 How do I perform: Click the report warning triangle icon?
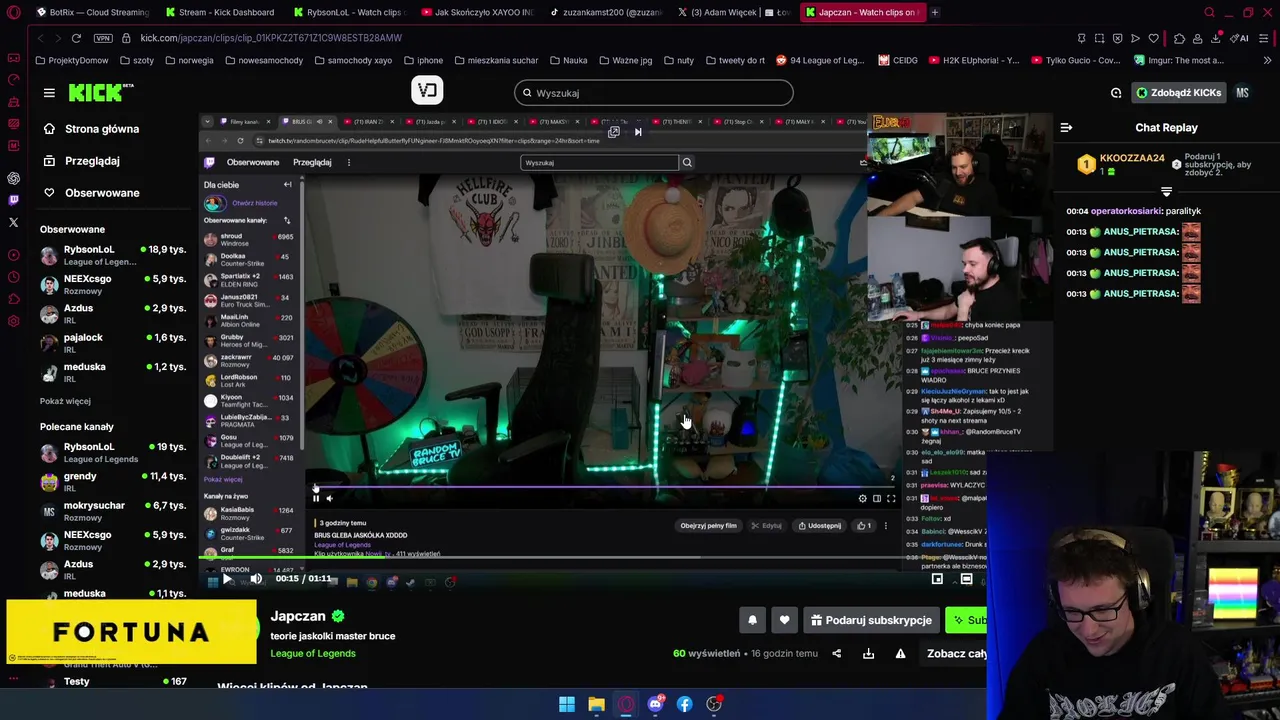pos(900,654)
